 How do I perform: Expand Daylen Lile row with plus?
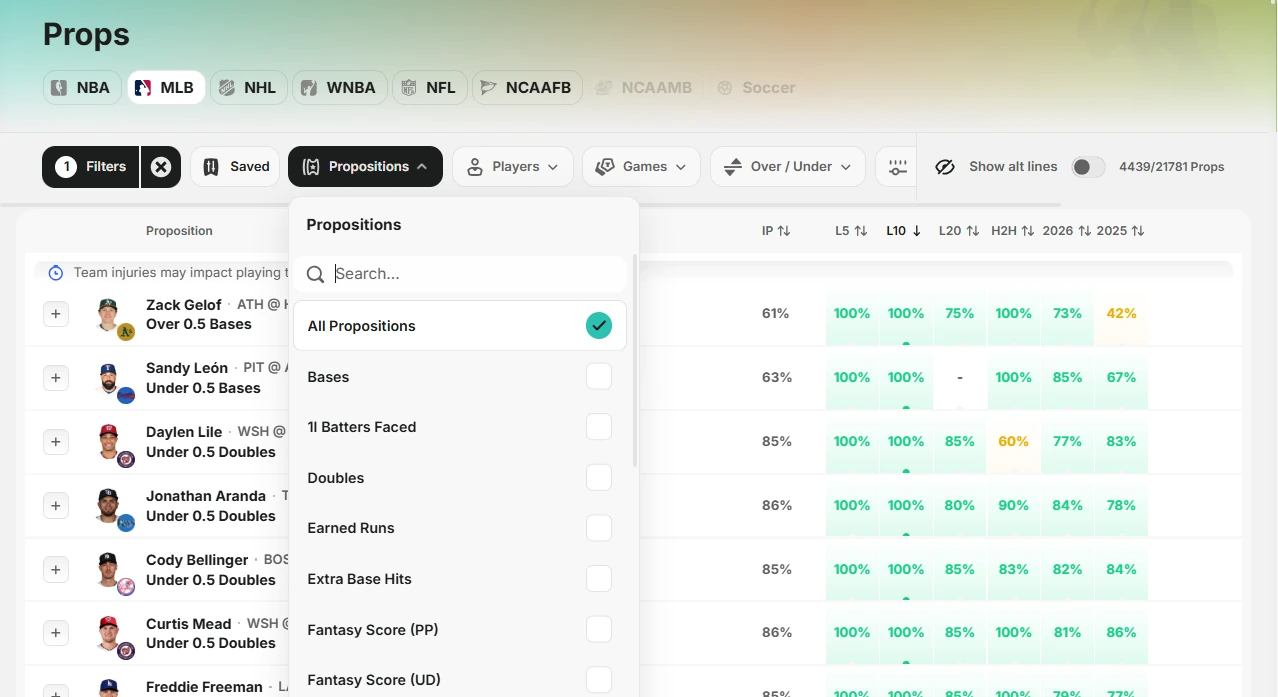pos(56,442)
